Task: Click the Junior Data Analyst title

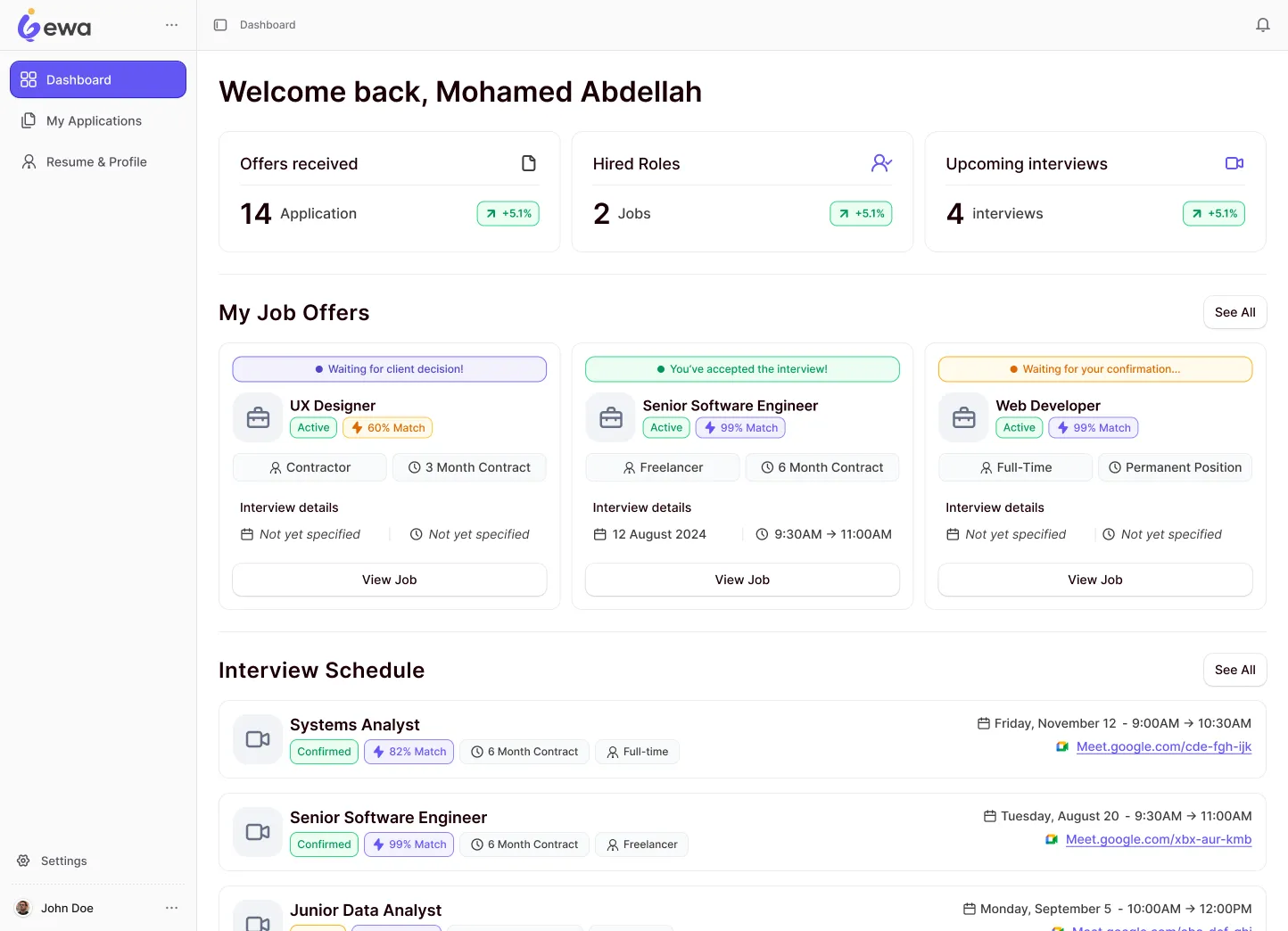Action: (x=366, y=910)
